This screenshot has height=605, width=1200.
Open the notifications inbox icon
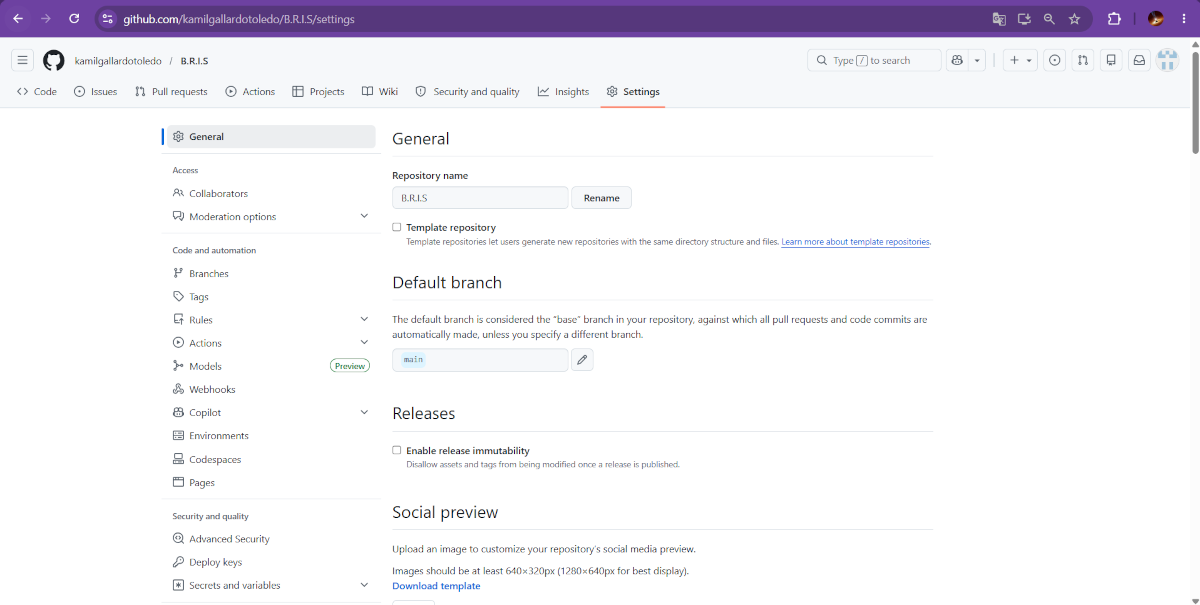(1139, 61)
